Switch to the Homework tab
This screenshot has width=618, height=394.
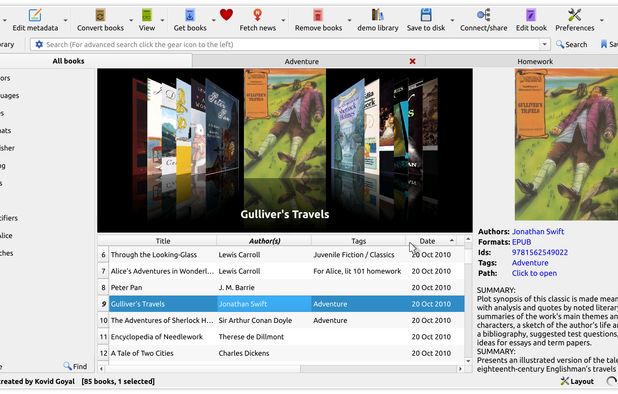tap(535, 61)
